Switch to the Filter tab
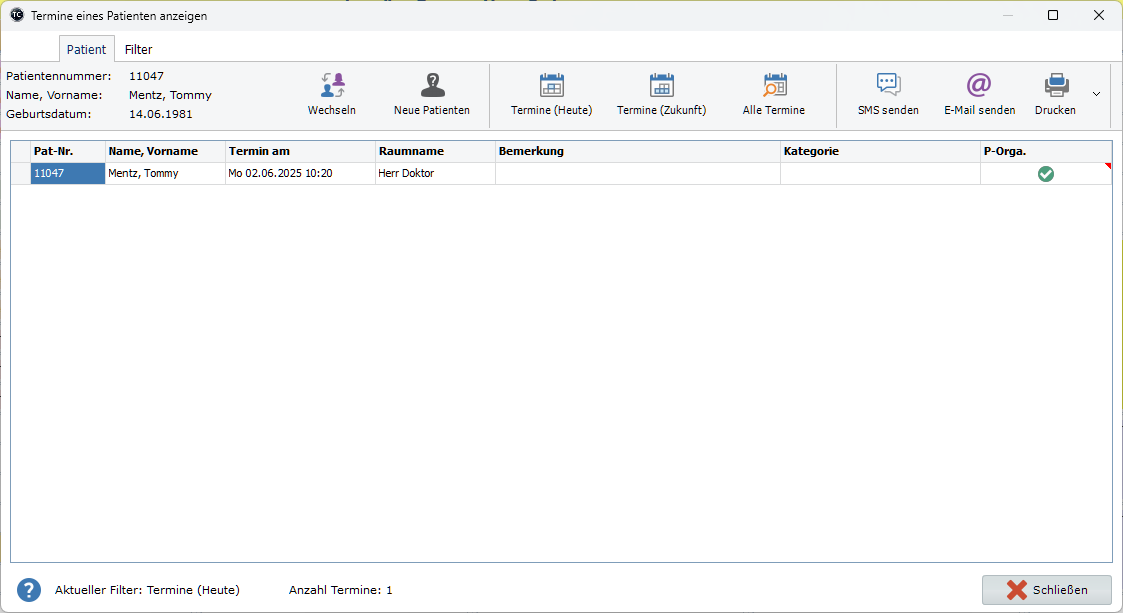This screenshot has height=613, width=1123. pyautogui.click(x=138, y=49)
